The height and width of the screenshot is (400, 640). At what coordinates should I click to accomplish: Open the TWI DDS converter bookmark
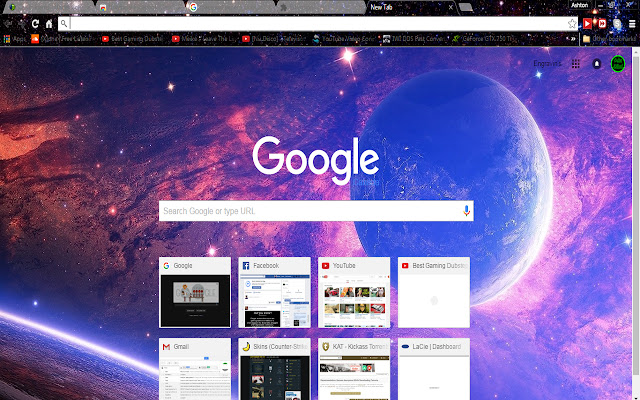point(414,39)
